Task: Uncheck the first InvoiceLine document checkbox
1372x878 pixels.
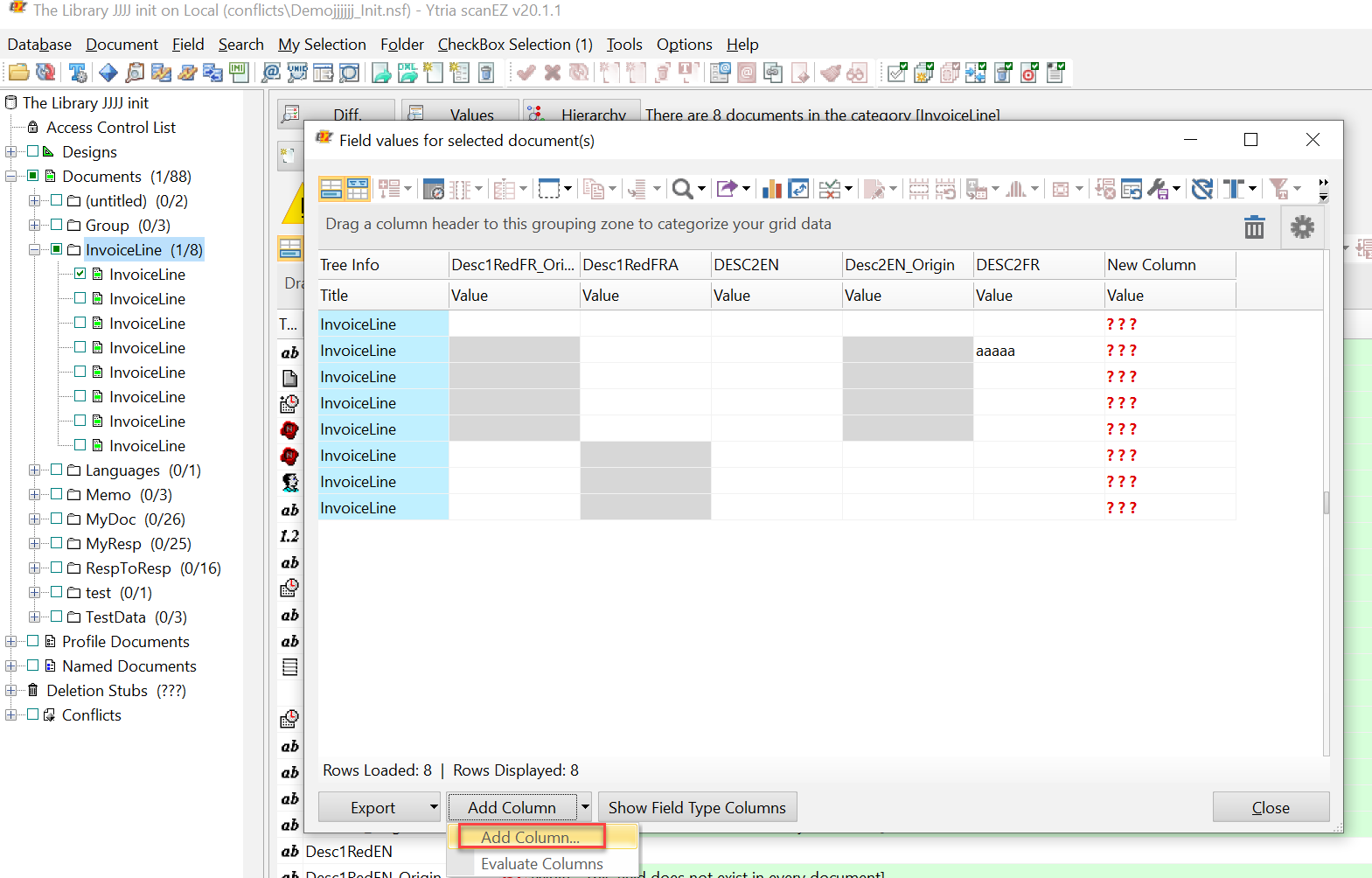Action: pyautogui.click(x=80, y=274)
